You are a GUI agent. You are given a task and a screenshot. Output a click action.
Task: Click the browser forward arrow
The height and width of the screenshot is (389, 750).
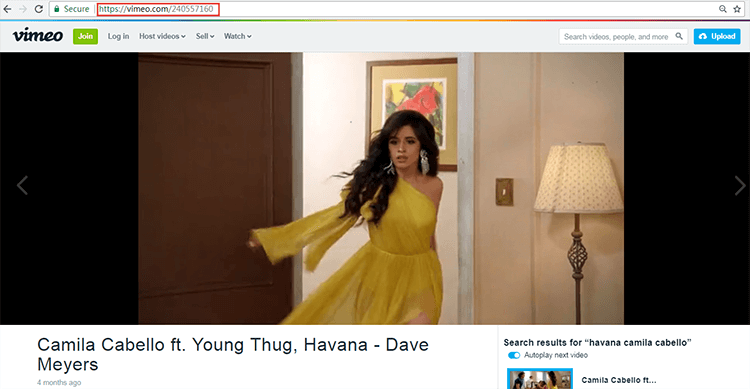click(22, 9)
